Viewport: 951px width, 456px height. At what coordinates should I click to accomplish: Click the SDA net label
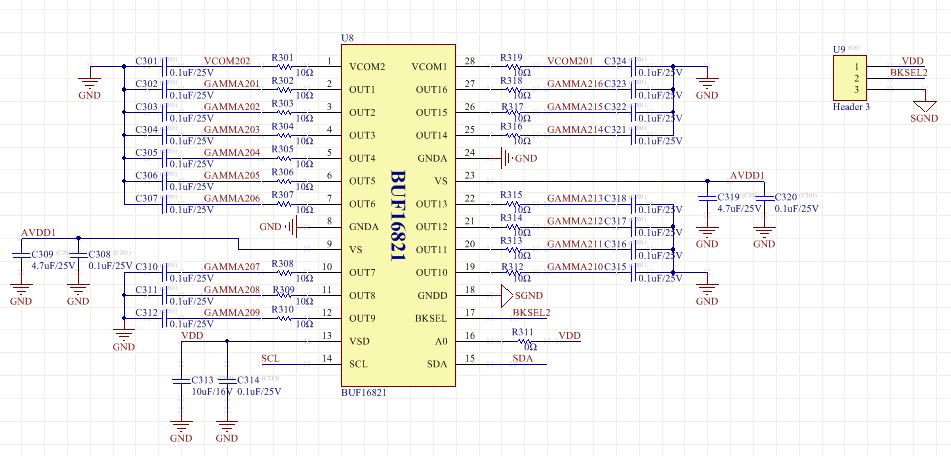click(522, 358)
